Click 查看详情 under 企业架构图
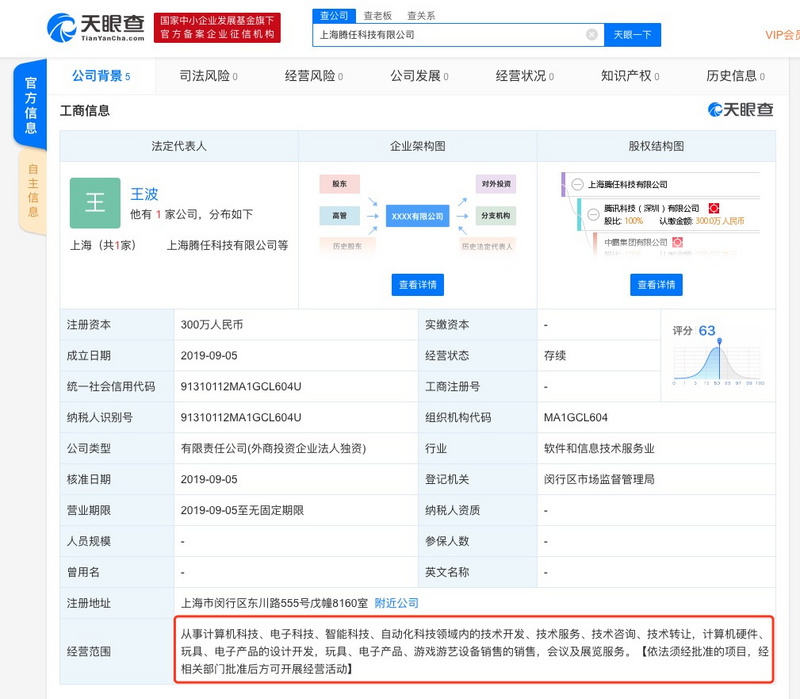The image size is (800, 699). tap(417, 285)
